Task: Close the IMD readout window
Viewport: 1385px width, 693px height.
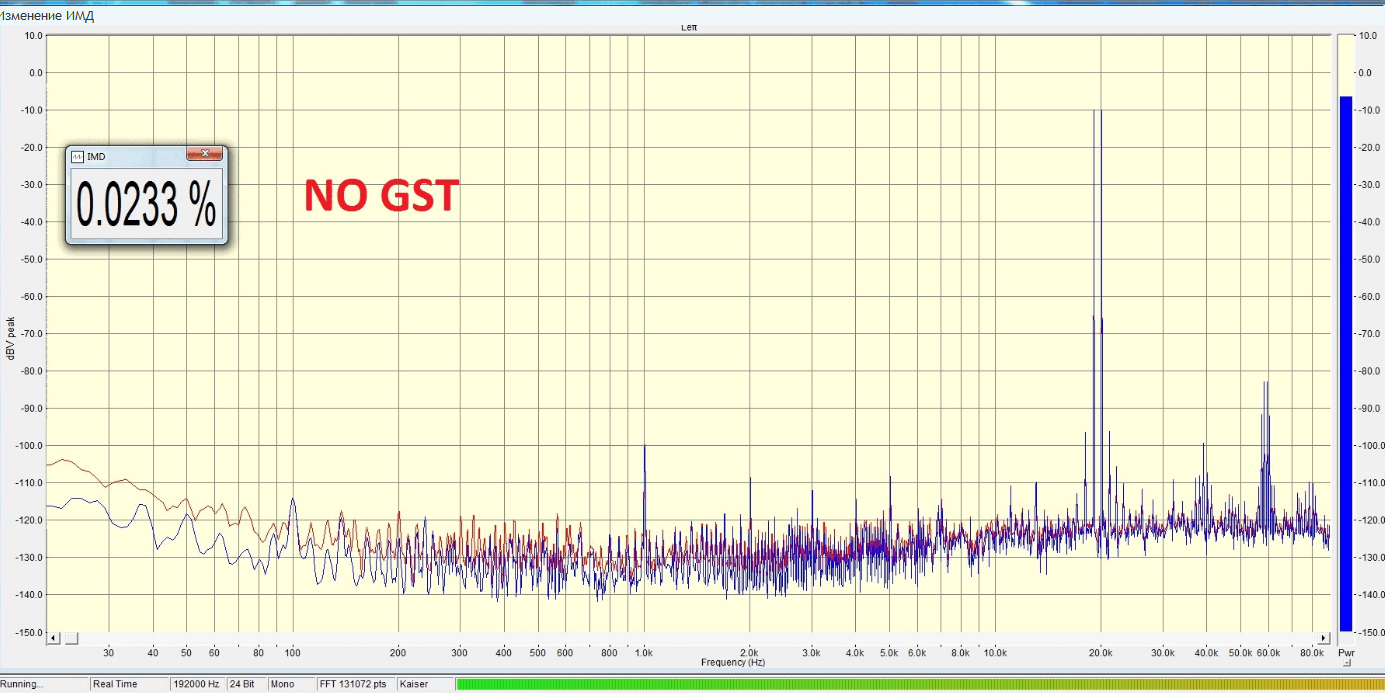Action: click(x=204, y=153)
